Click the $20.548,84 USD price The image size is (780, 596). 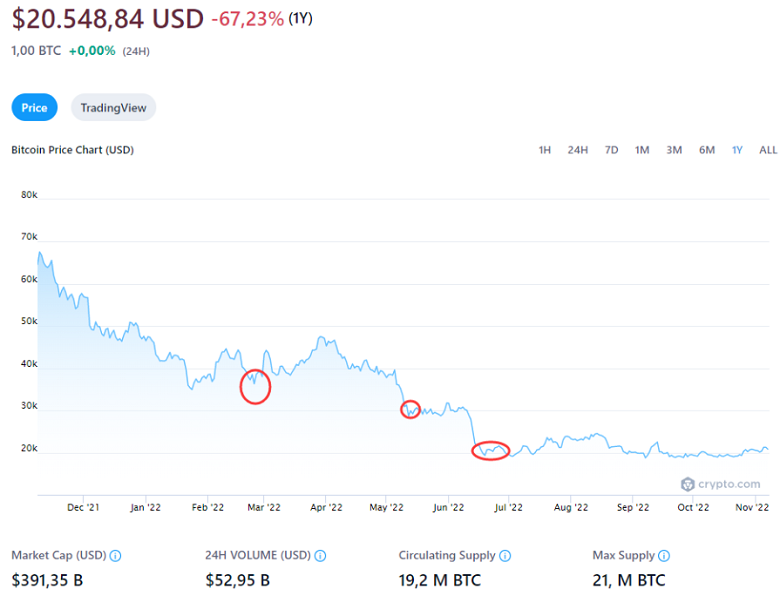tap(107, 19)
